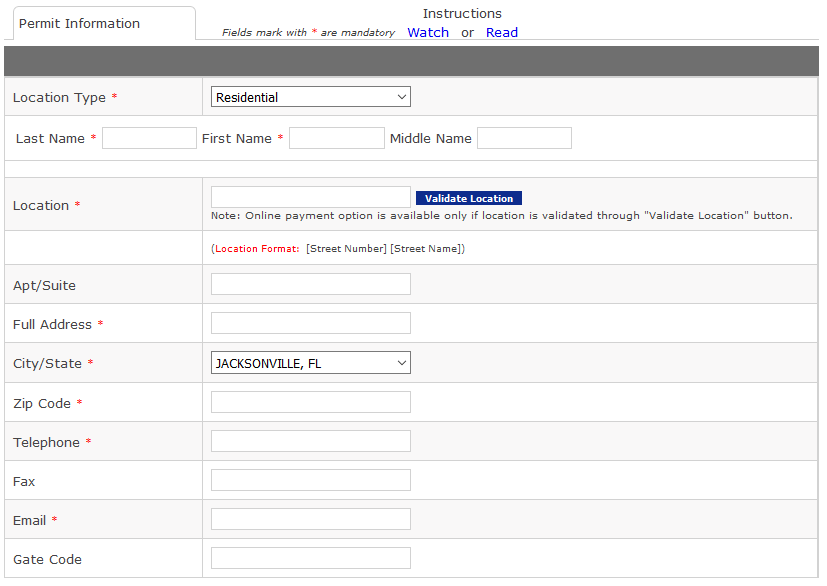
Task: Focus the Full Address input field
Action: coord(311,323)
